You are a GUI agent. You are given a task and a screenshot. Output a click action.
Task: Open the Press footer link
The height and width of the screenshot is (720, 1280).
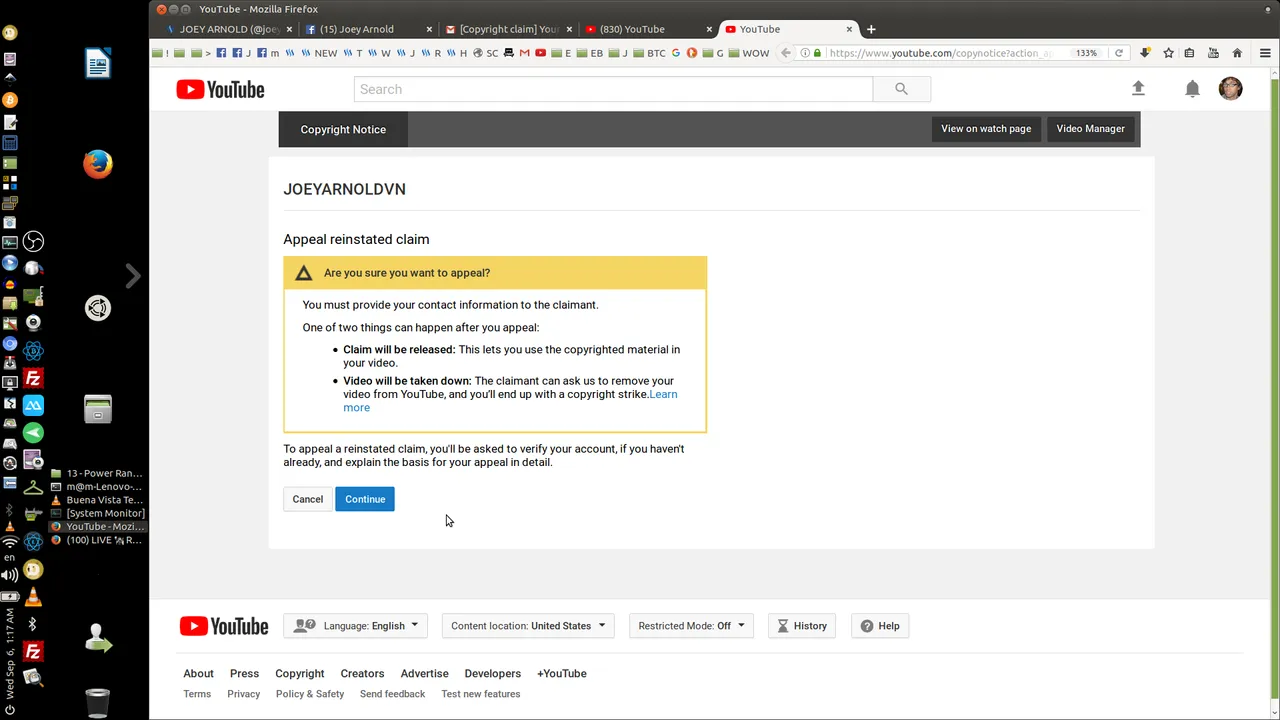pyautogui.click(x=244, y=674)
